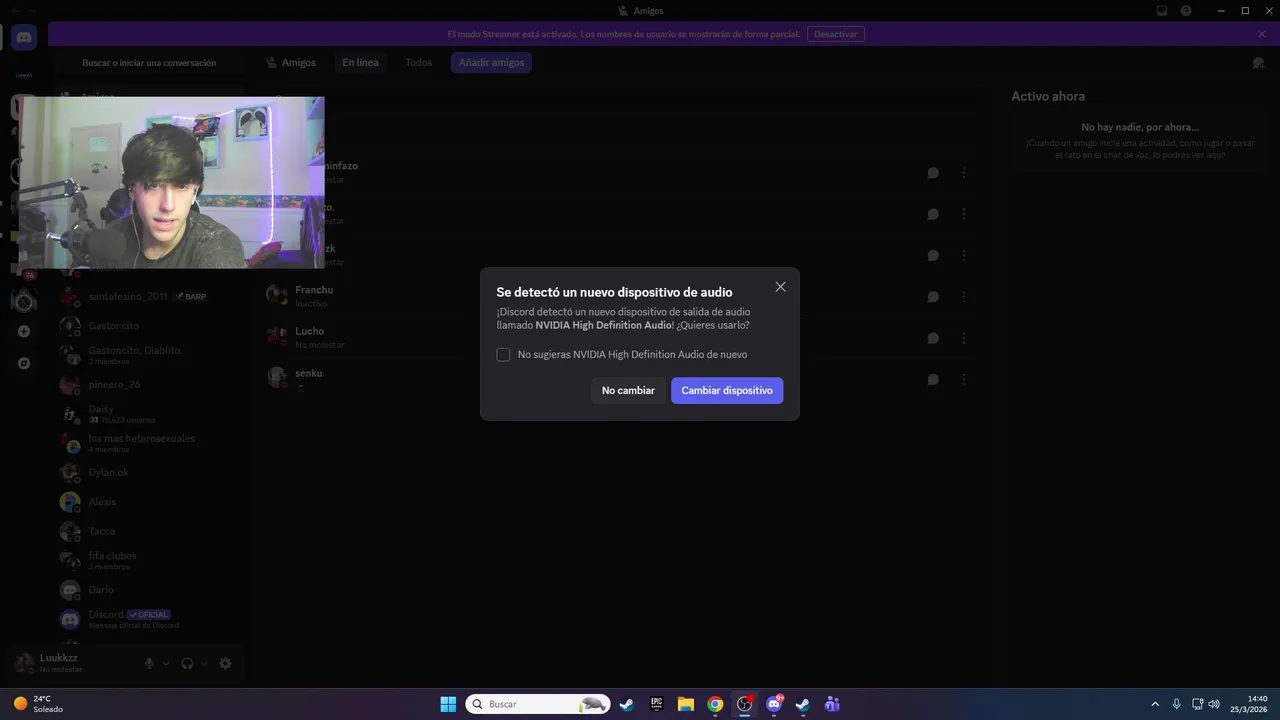Switch to 'Todos' friends tab
The width and height of the screenshot is (1280, 720).
click(x=419, y=63)
